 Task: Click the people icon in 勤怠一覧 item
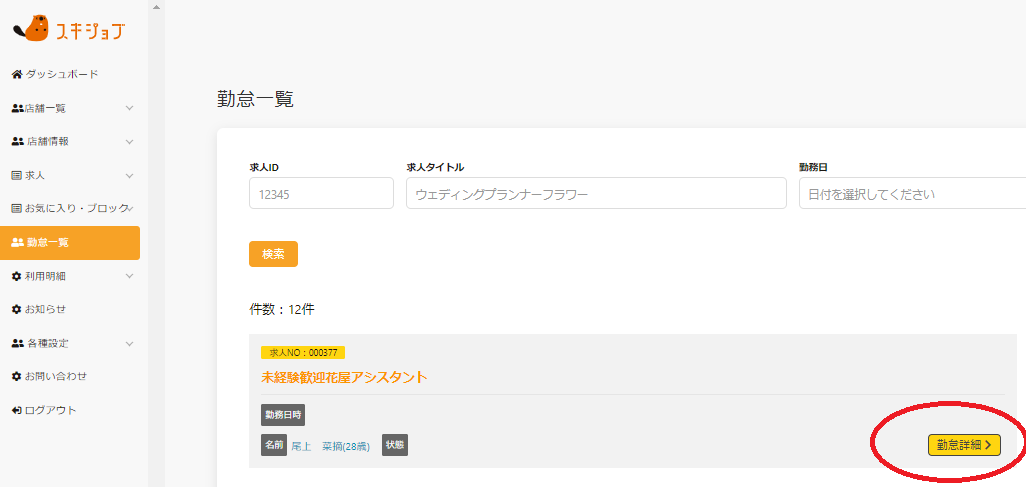[x=18, y=243]
